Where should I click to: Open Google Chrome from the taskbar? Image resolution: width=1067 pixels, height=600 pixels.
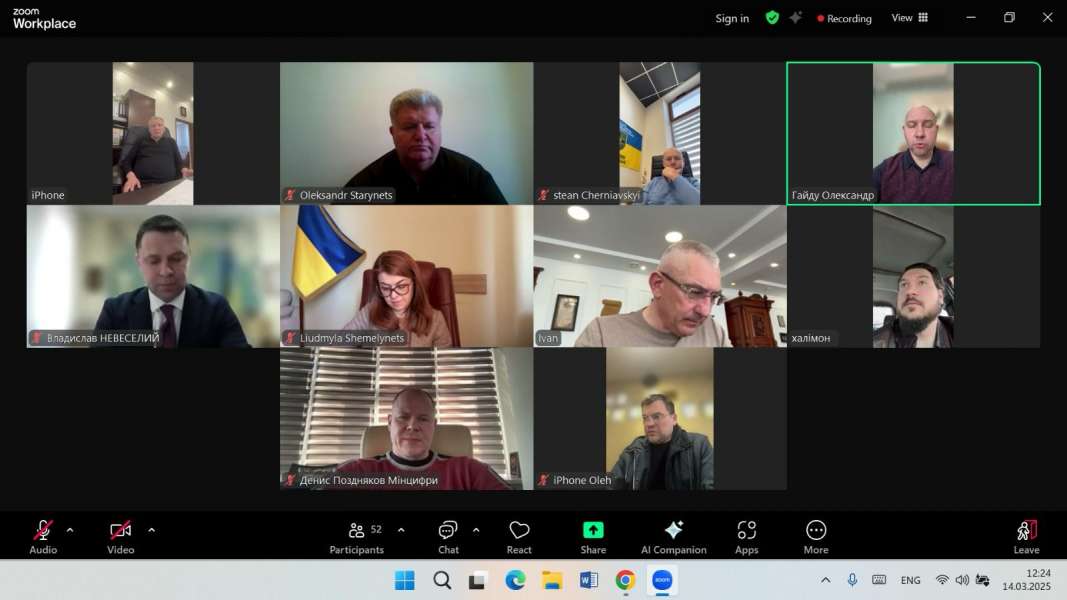pyautogui.click(x=625, y=580)
